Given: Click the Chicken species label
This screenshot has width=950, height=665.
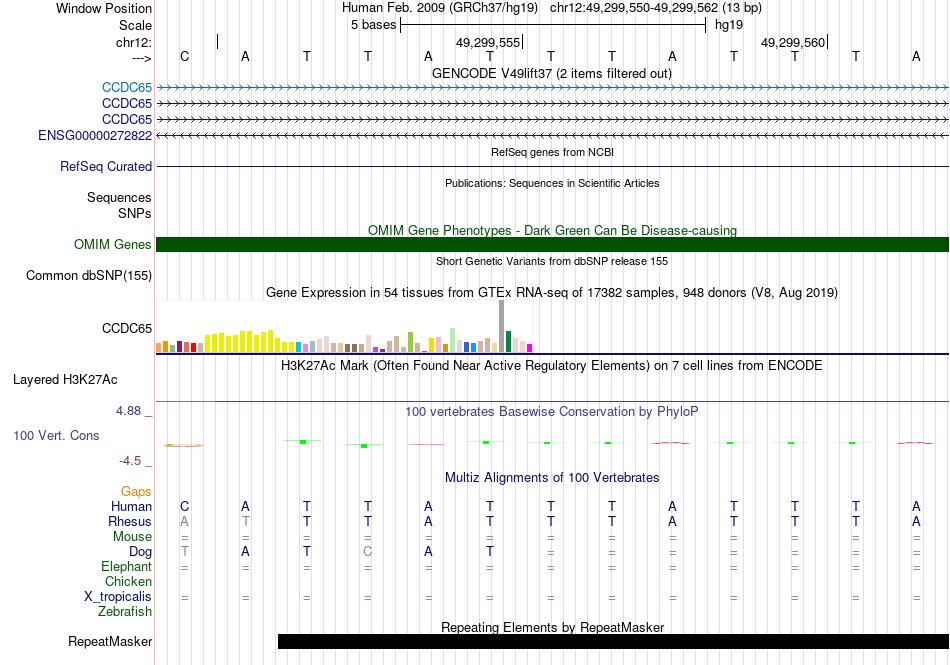Looking at the screenshot, I should coord(128,581).
